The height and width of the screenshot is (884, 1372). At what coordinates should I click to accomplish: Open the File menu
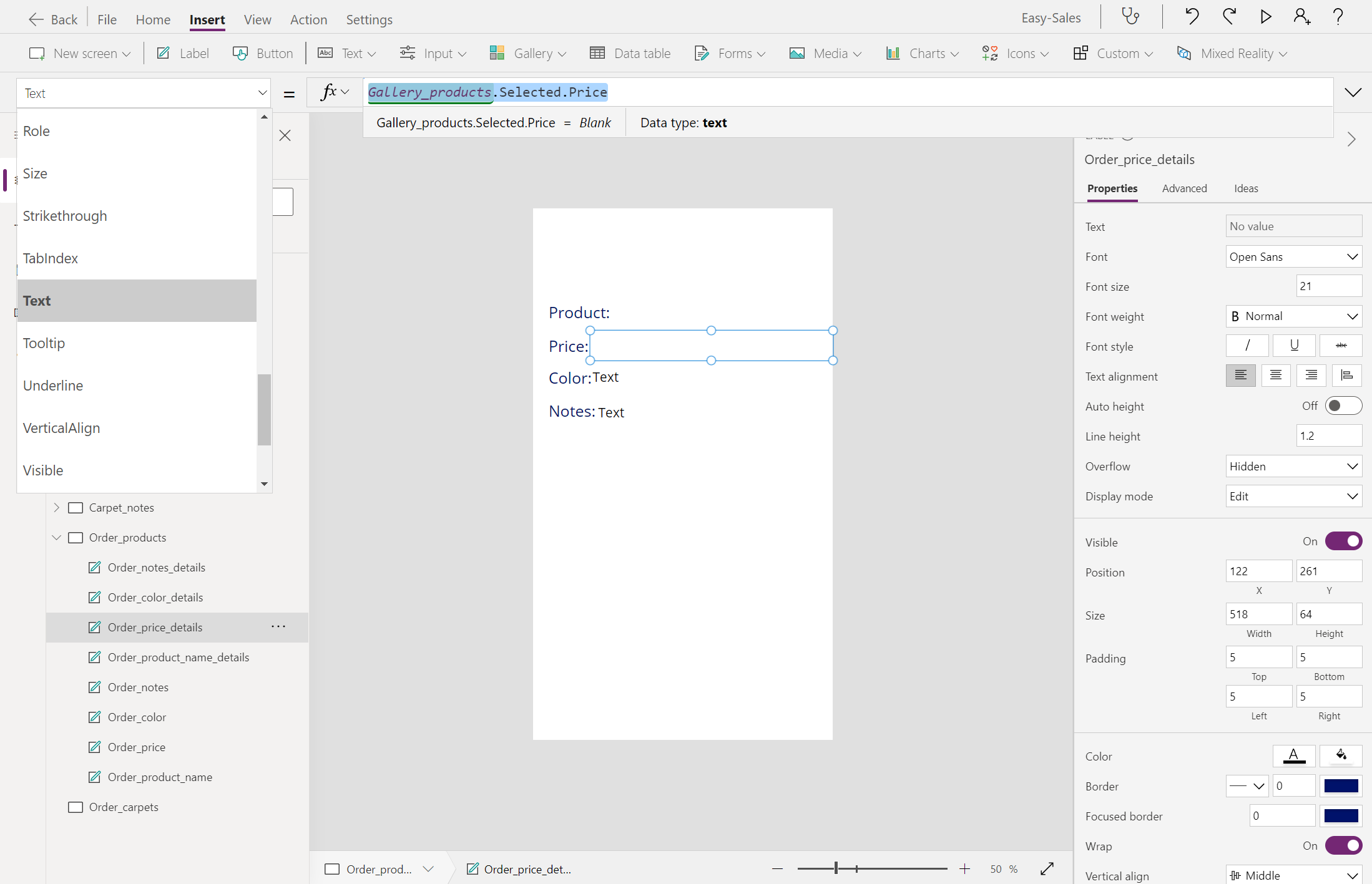107,19
